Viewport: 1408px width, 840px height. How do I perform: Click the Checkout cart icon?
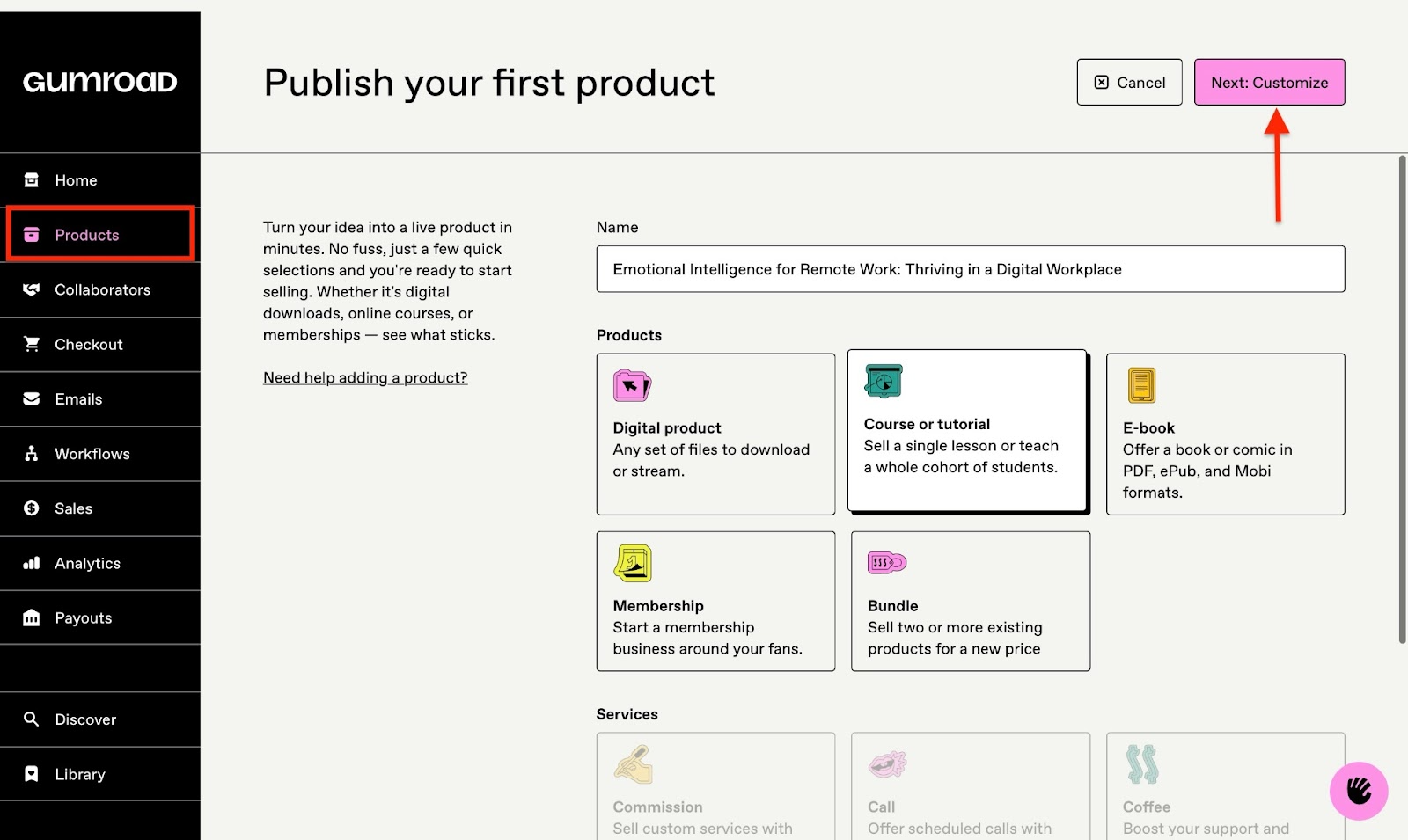click(32, 344)
